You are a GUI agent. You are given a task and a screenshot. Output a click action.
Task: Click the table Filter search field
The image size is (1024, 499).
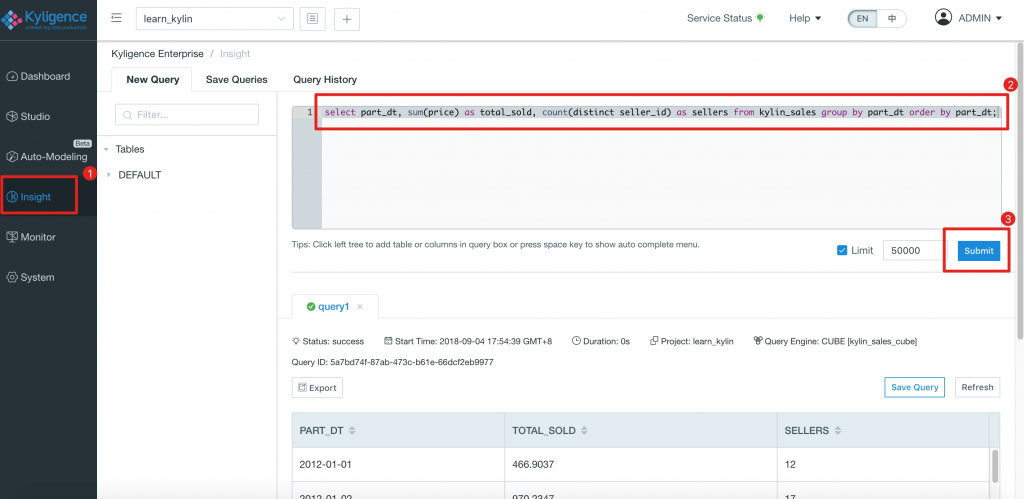[187, 114]
